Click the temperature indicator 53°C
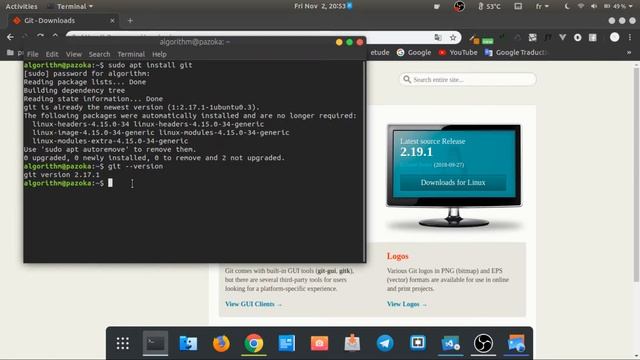Viewport: 640px width, 360px height. (489, 6)
